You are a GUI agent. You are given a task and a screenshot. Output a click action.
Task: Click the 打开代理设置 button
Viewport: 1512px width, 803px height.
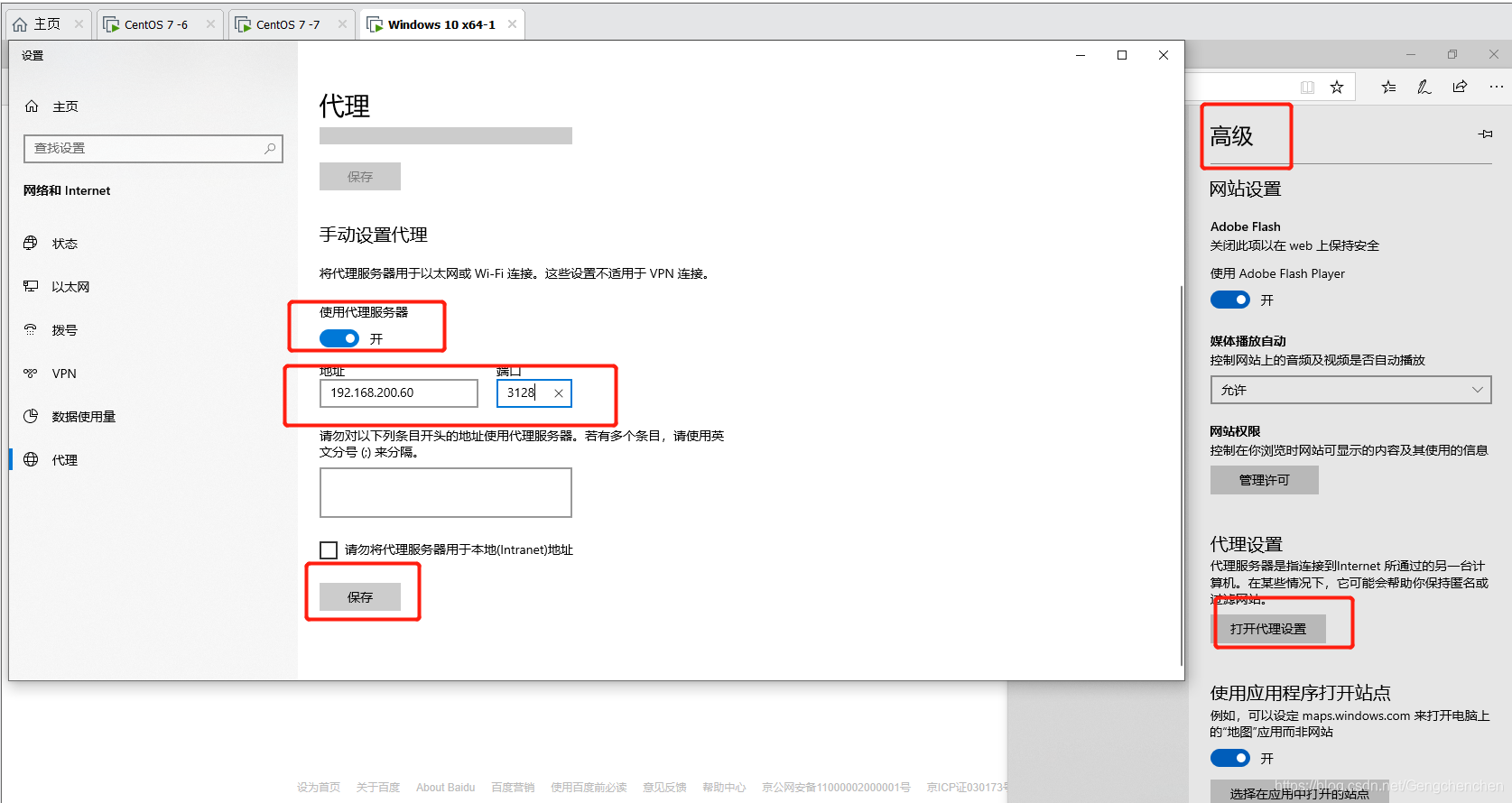pos(1267,629)
